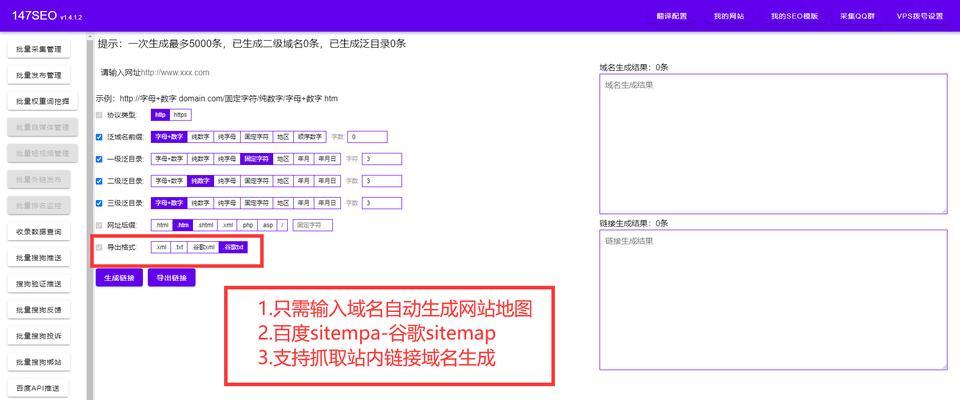This screenshot has height=400, width=960.
Task: Focus 字数 field for 二级泛目录
Action: pos(381,181)
